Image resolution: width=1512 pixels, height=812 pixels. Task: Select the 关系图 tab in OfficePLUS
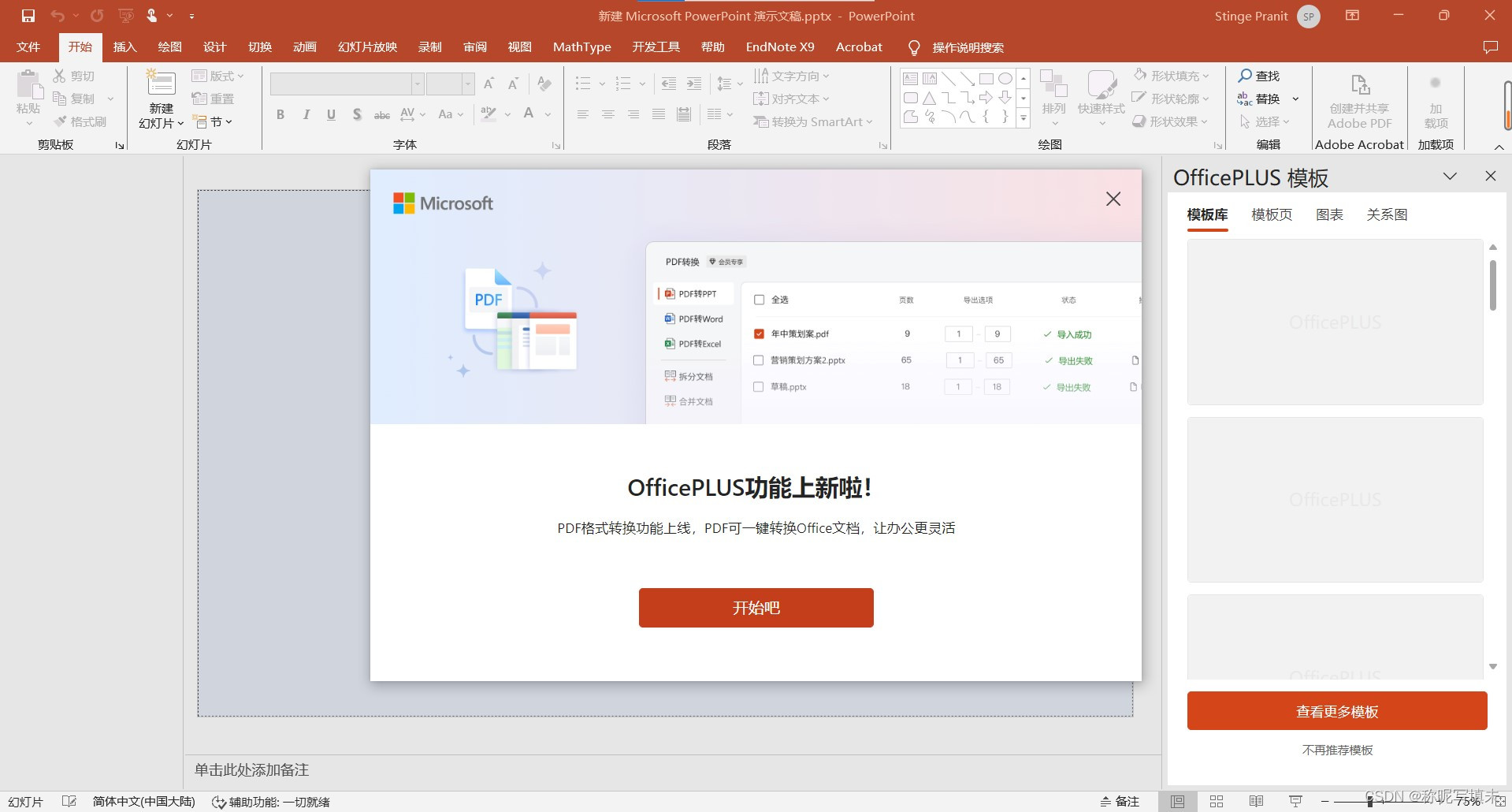tap(1387, 214)
